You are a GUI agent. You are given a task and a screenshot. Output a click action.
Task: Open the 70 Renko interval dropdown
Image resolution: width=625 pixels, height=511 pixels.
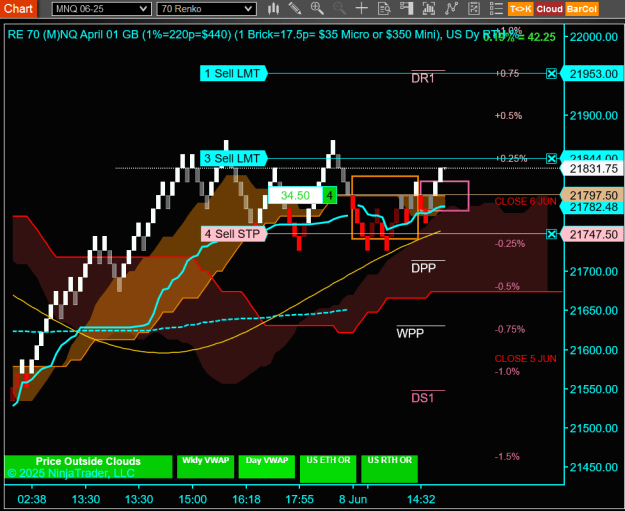(206, 9)
